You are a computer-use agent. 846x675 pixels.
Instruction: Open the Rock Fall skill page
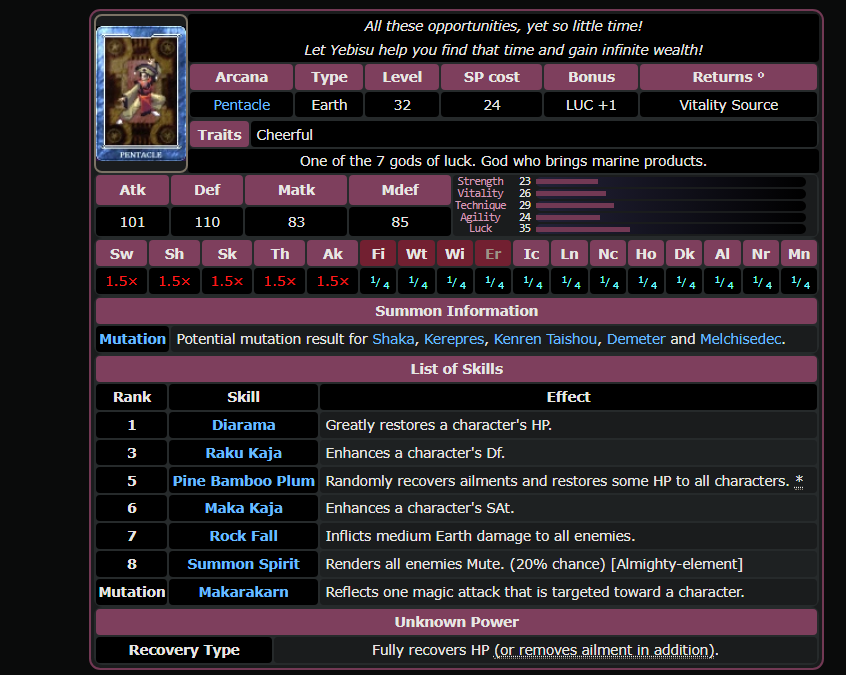(243, 536)
